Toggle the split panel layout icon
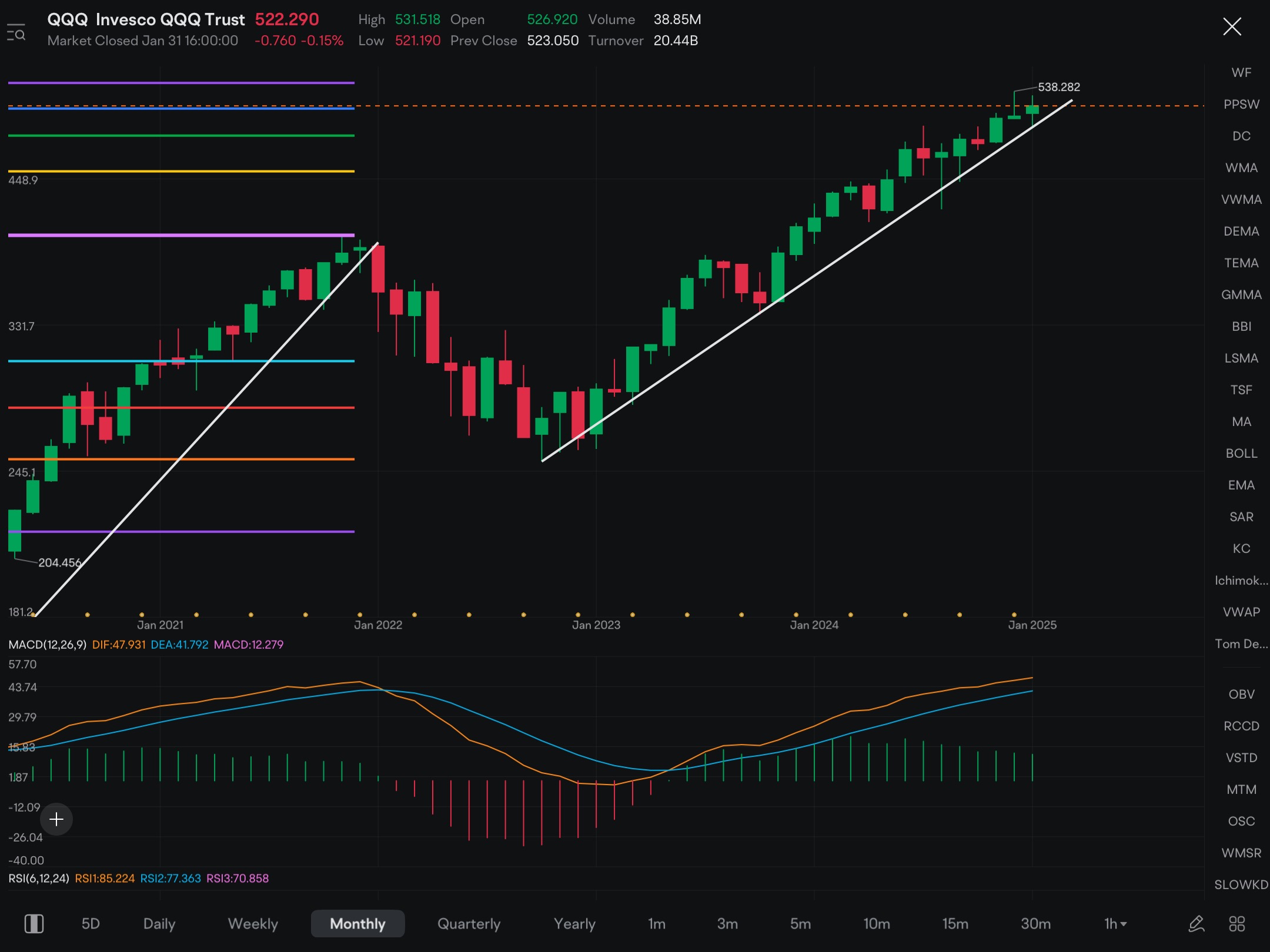Screen dimensions: 1270x952 34,924
